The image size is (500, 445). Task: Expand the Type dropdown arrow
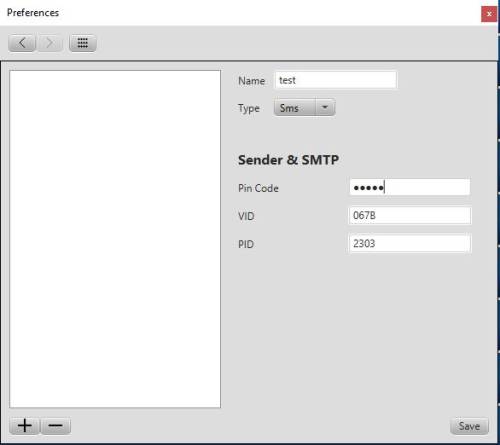tap(325, 107)
